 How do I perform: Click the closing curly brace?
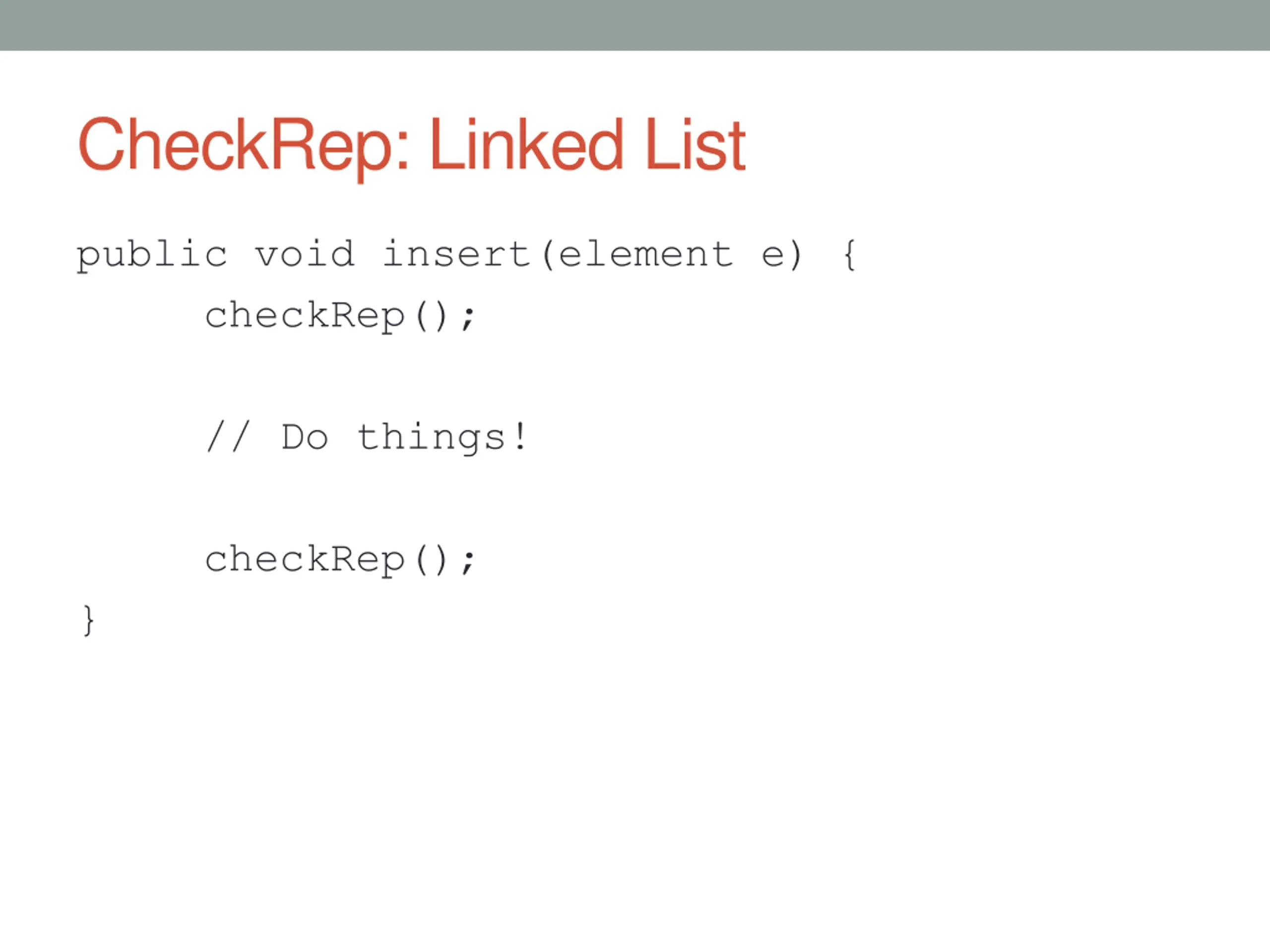pos(88,621)
